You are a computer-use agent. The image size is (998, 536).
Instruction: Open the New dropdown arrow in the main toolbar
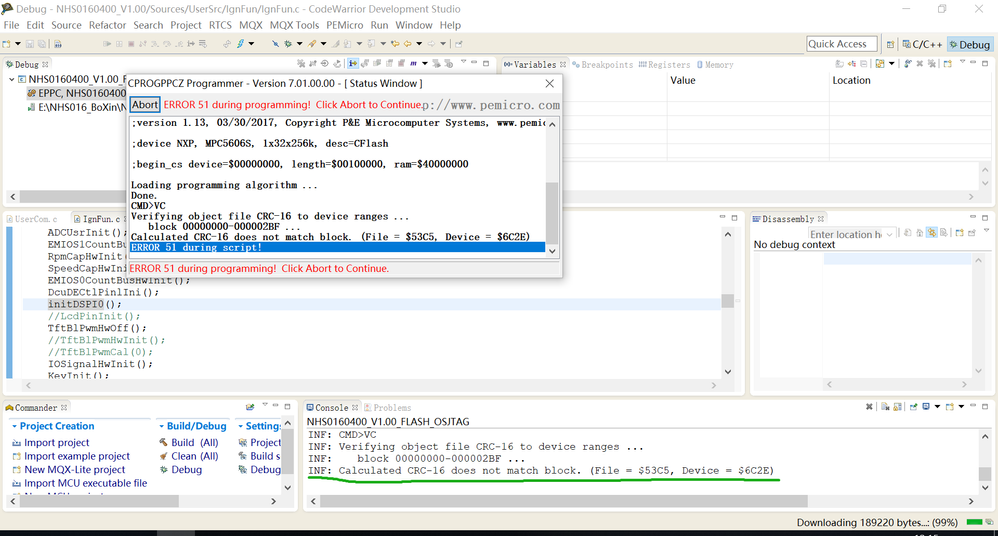click(18, 44)
